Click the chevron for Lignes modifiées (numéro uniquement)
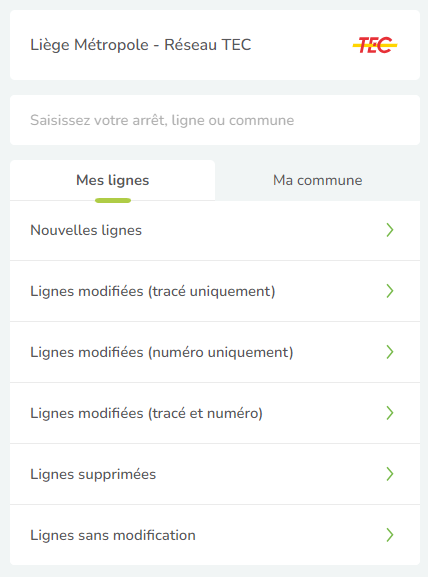Viewport: 428px width, 577px height. tap(390, 352)
